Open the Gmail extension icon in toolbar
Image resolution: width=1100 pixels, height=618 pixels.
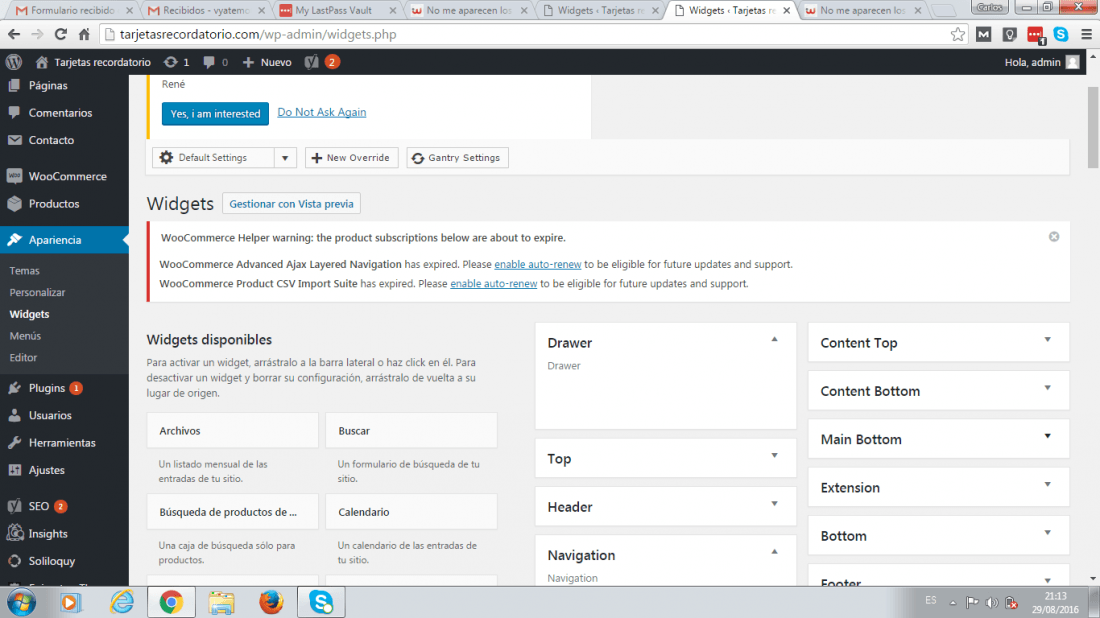pyautogui.click(x=984, y=34)
